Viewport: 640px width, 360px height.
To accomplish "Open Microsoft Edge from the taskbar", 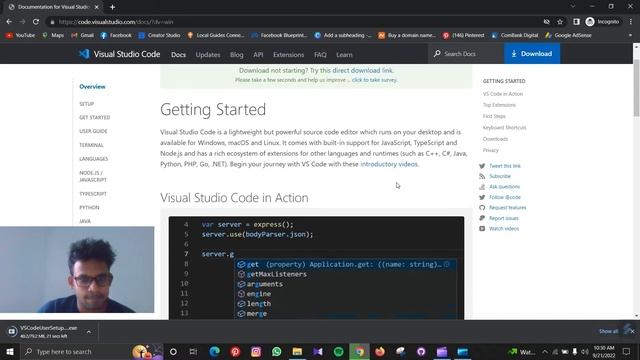I will point(214,351).
